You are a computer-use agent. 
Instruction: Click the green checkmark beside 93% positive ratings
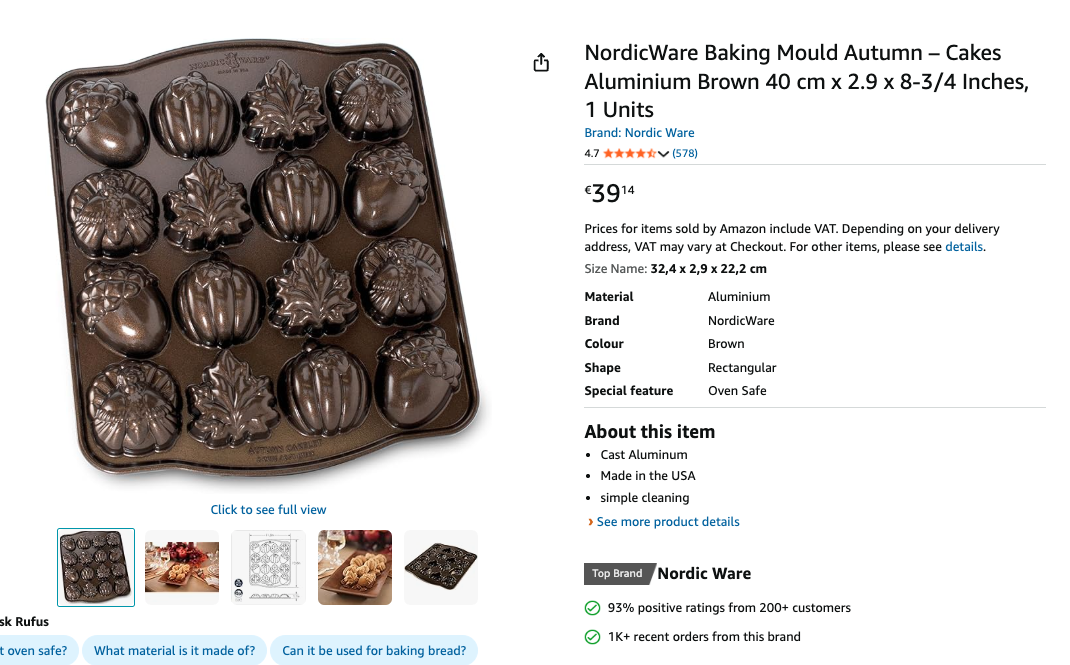pyautogui.click(x=590, y=607)
